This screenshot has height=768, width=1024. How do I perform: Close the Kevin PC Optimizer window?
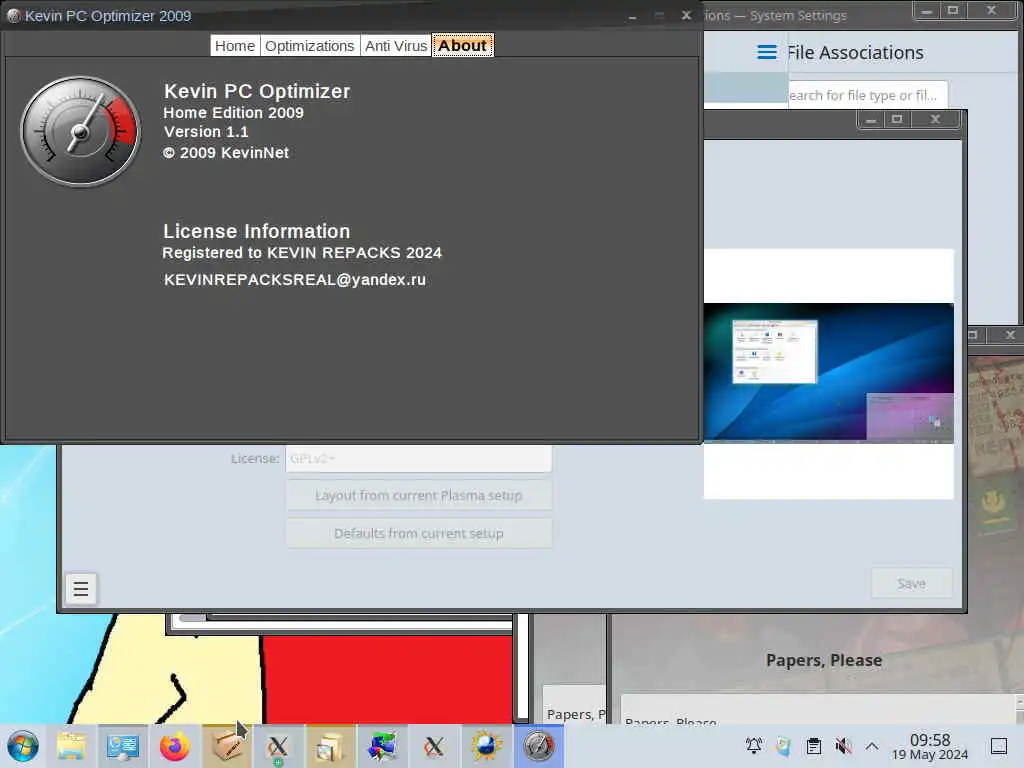[686, 15]
